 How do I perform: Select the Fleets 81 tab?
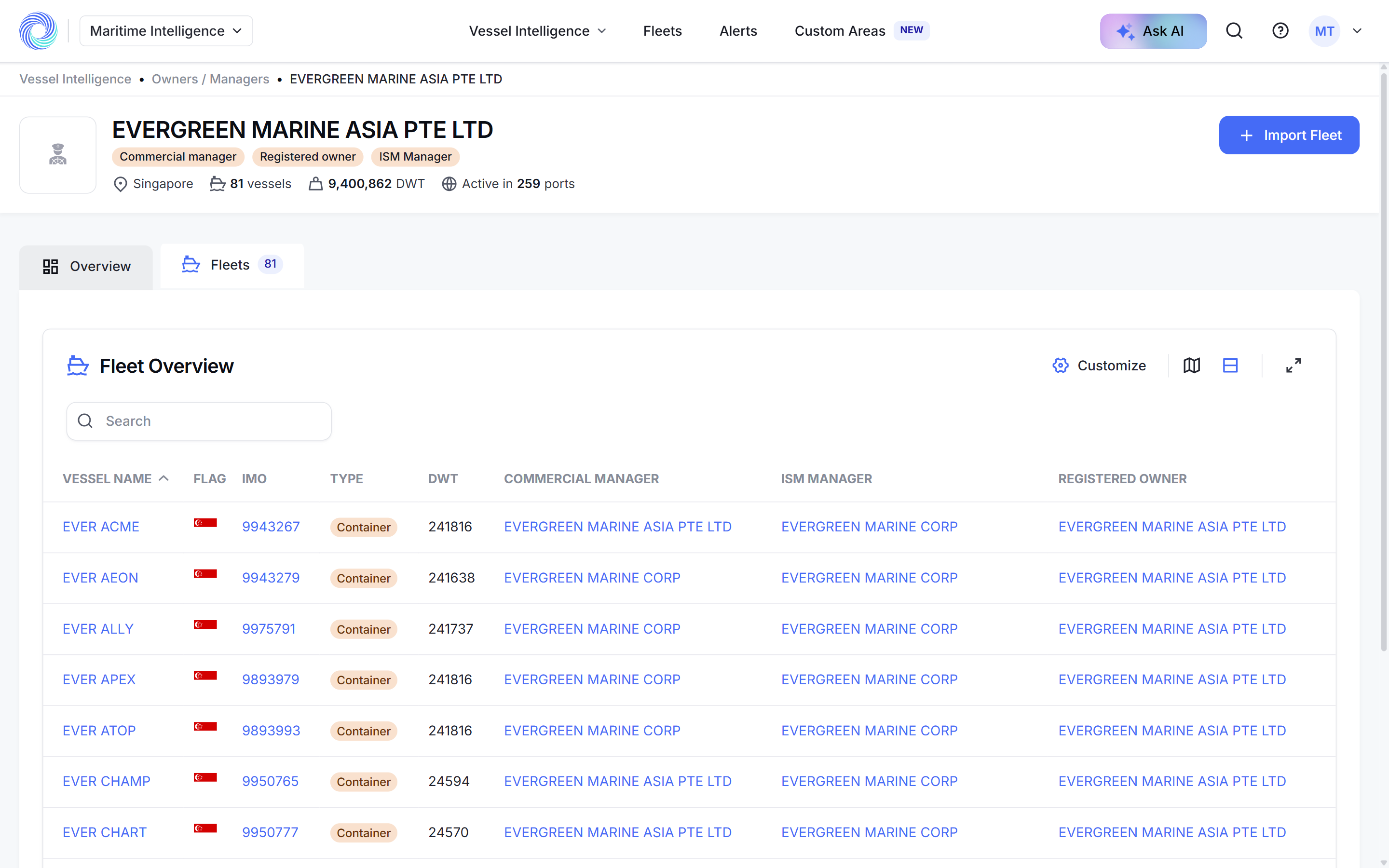pyautogui.click(x=232, y=265)
